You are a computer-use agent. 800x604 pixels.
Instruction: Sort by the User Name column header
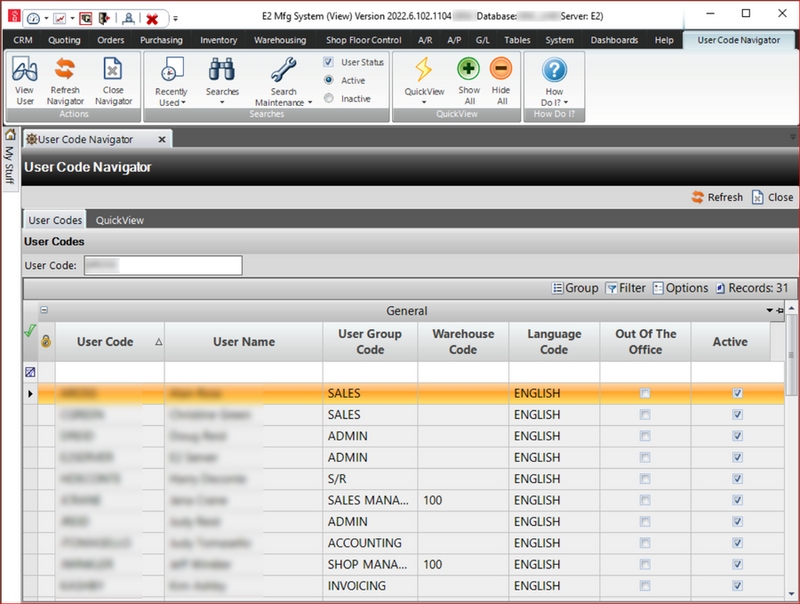[x=244, y=342]
